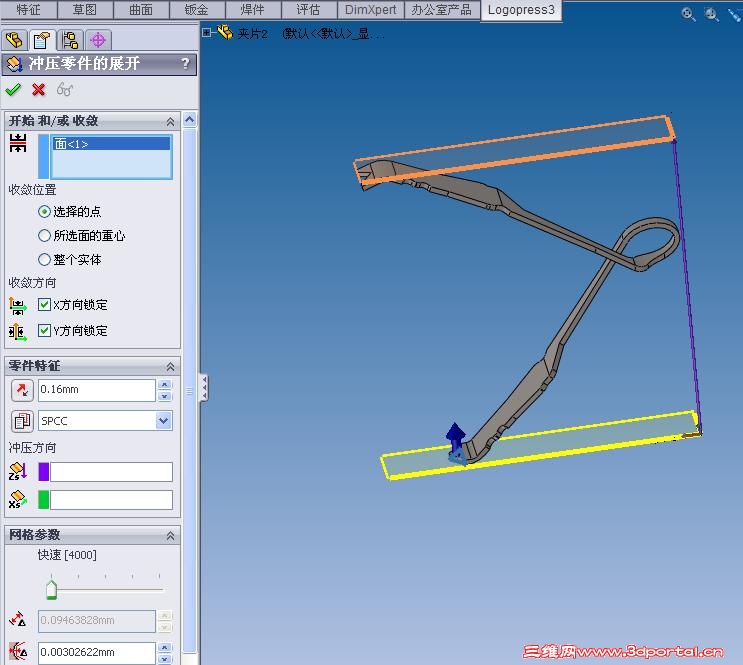Click the mesh tolerance icon beside 0.00302622mm
This screenshot has width=743, height=665.
[18, 652]
